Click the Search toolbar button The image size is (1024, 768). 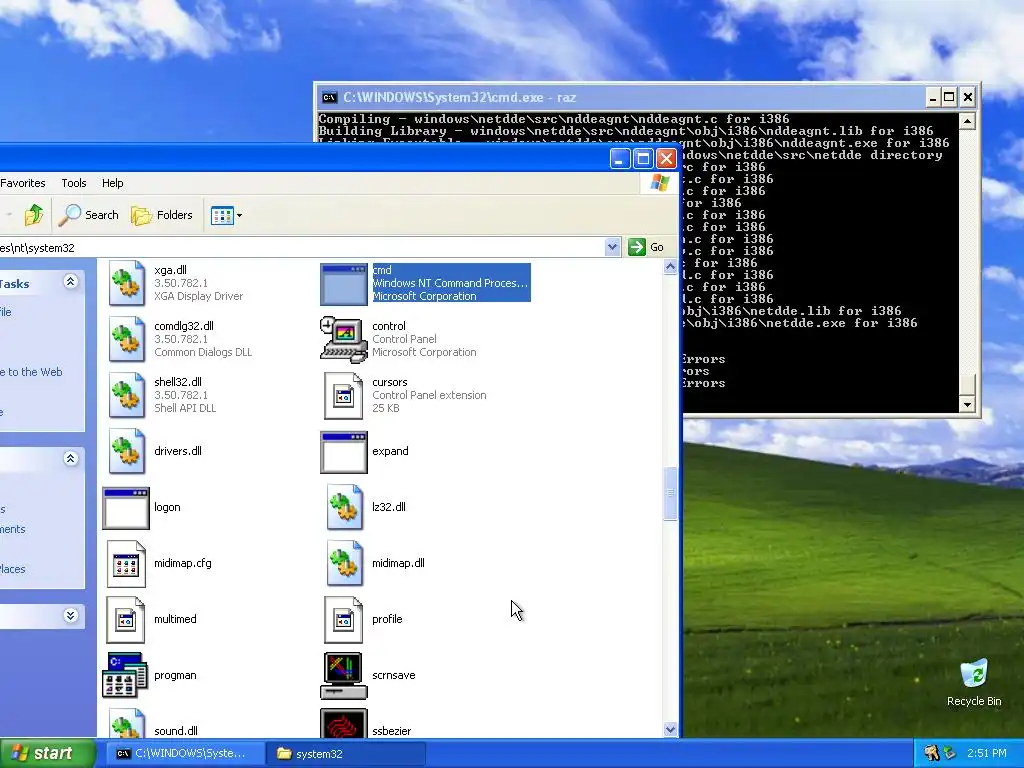(89, 215)
